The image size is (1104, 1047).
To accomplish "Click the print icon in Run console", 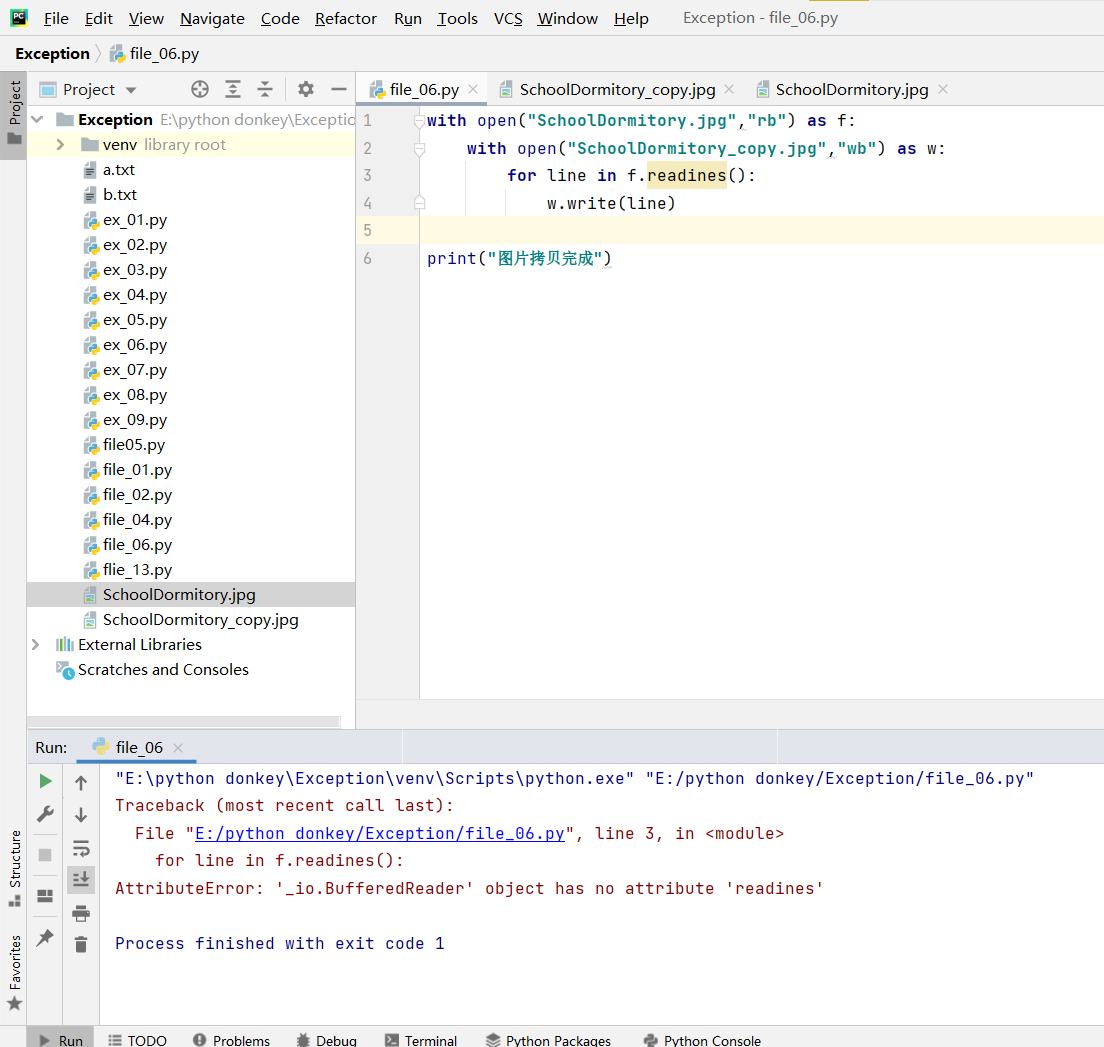I will [81, 913].
